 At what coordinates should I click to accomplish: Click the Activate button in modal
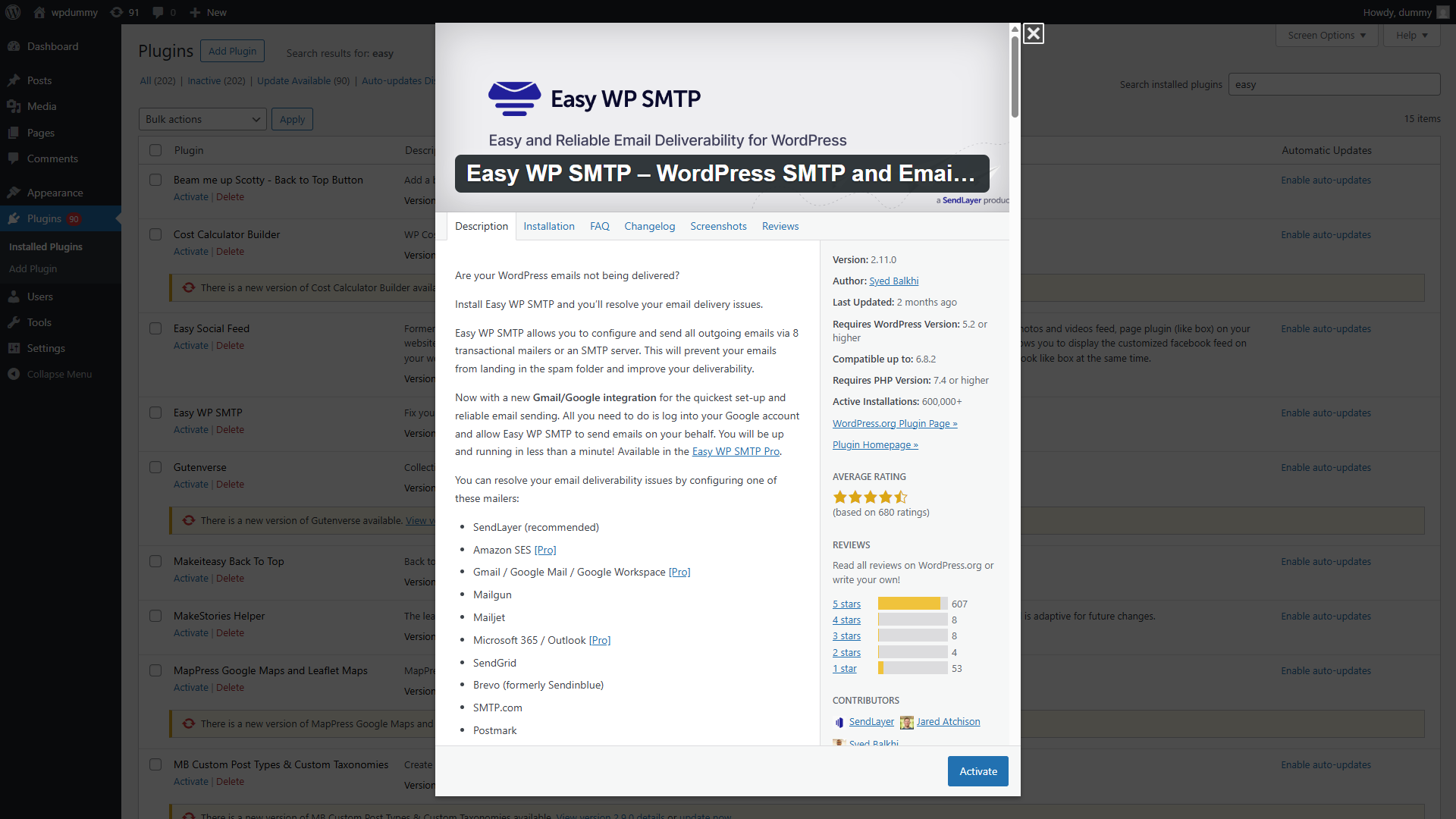(978, 771)
